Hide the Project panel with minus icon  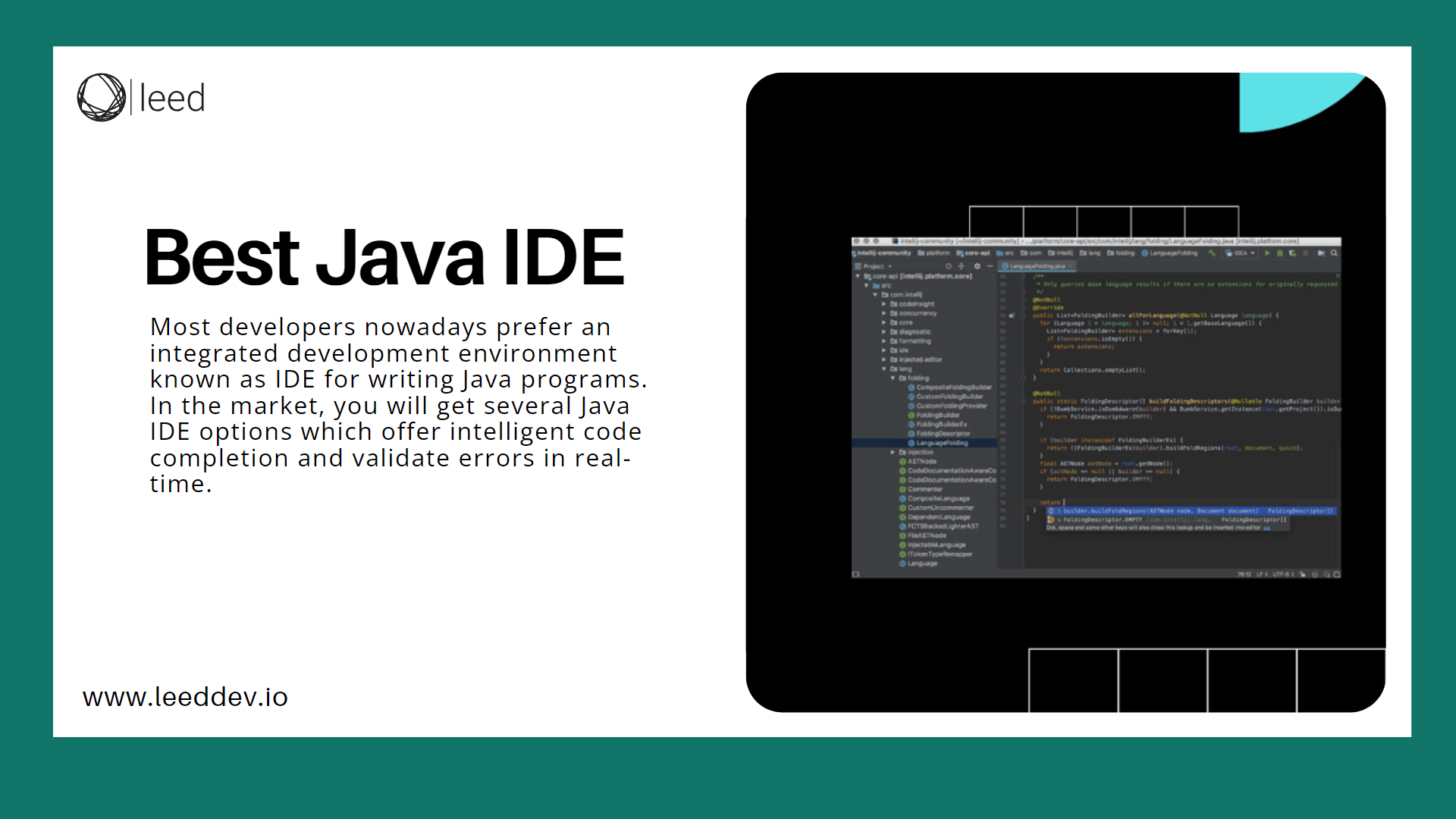pos(990,266)
